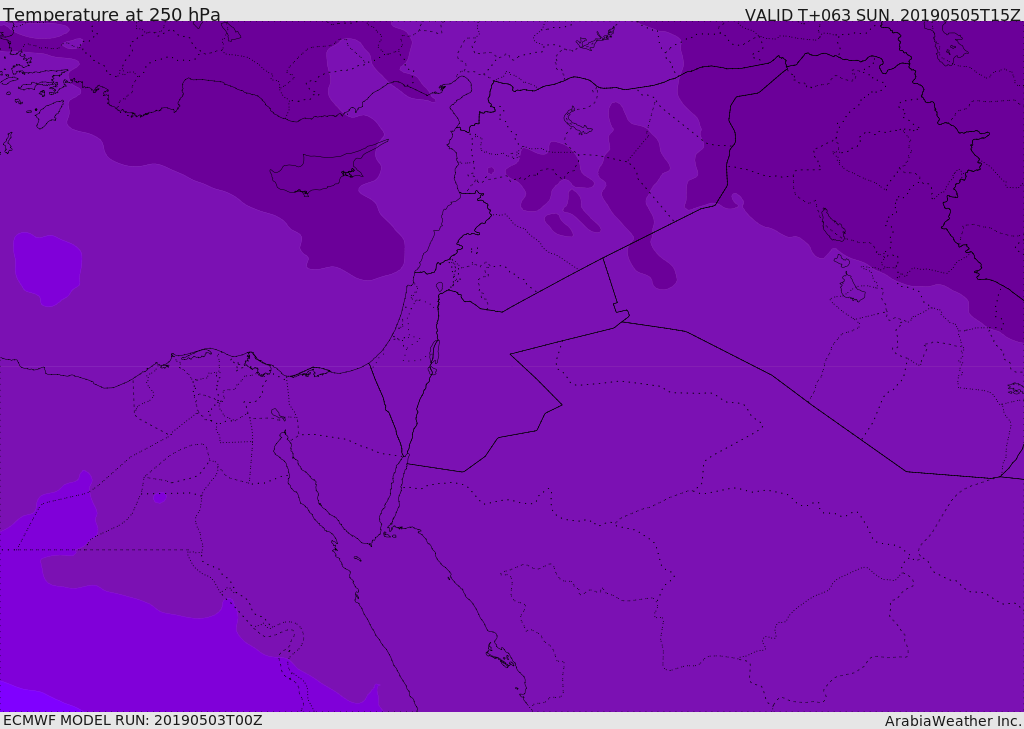Click the 'ECMWF MODEL RUN: 20190503T00Z' label
Screen dimensions: 1024x729
pos(133,720)
